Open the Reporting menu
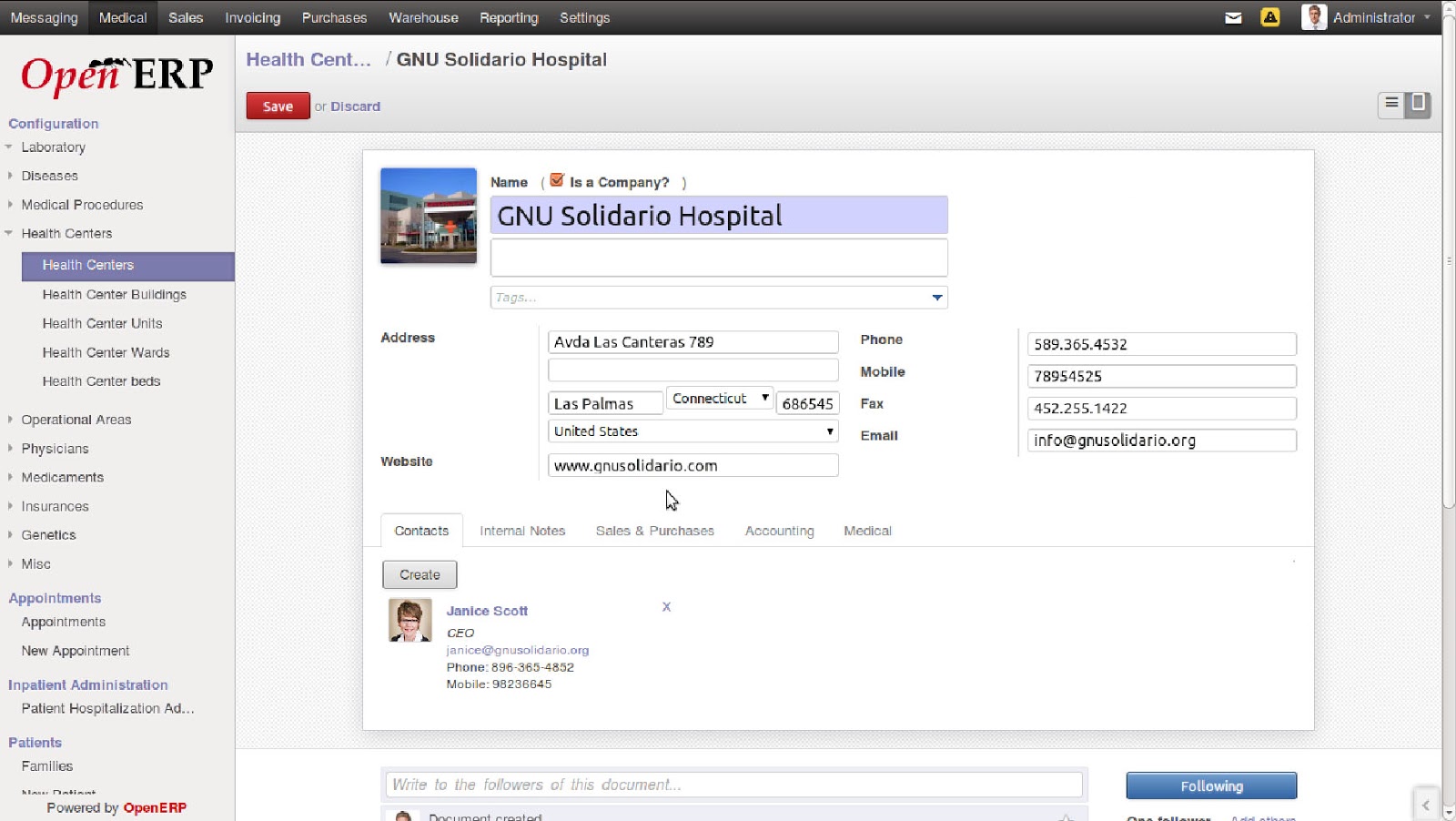 coord(509,17)
